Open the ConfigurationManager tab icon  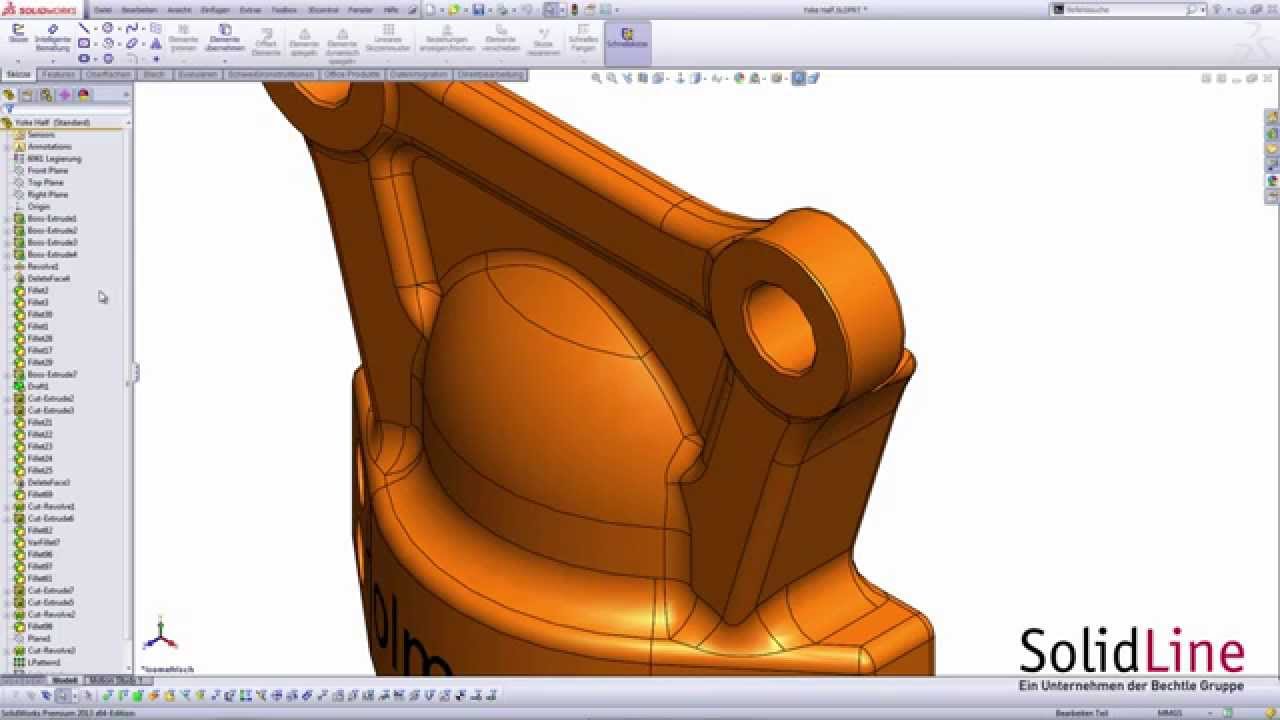pos(46,95)
